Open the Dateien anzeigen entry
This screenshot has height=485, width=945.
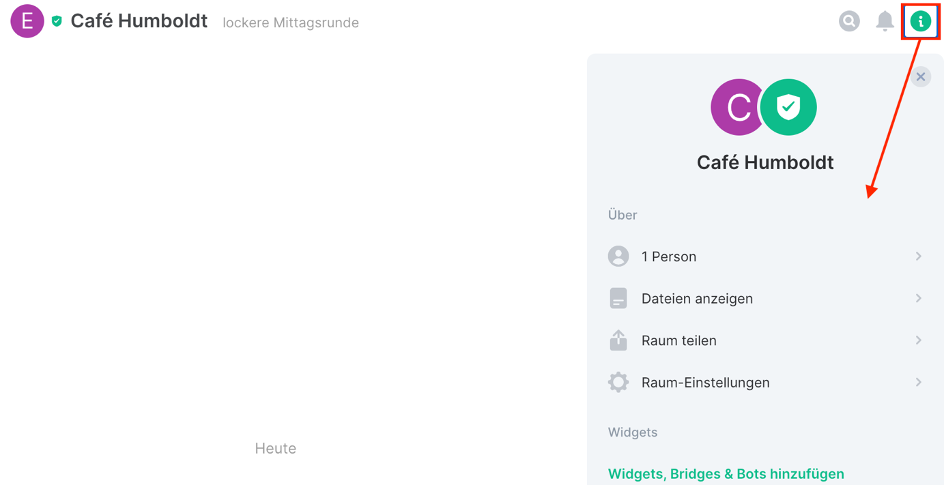click(697, 299)
